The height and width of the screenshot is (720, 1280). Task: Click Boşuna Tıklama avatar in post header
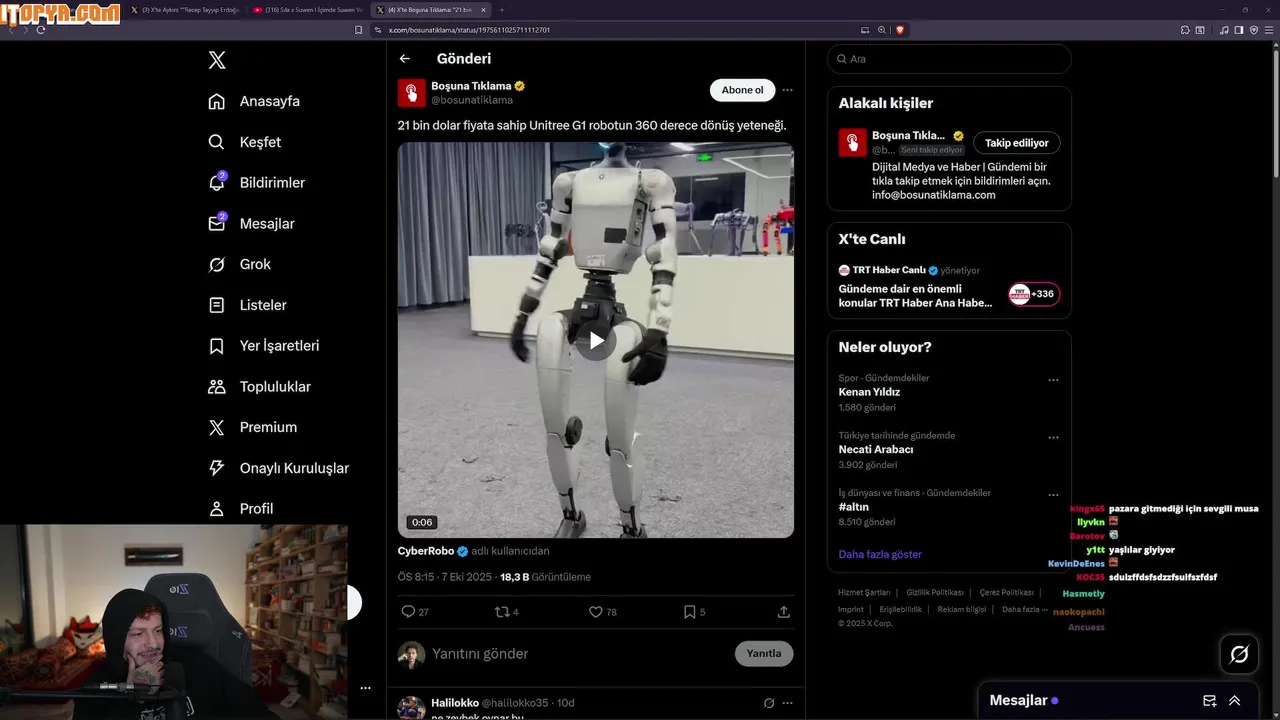click(412, 92)
